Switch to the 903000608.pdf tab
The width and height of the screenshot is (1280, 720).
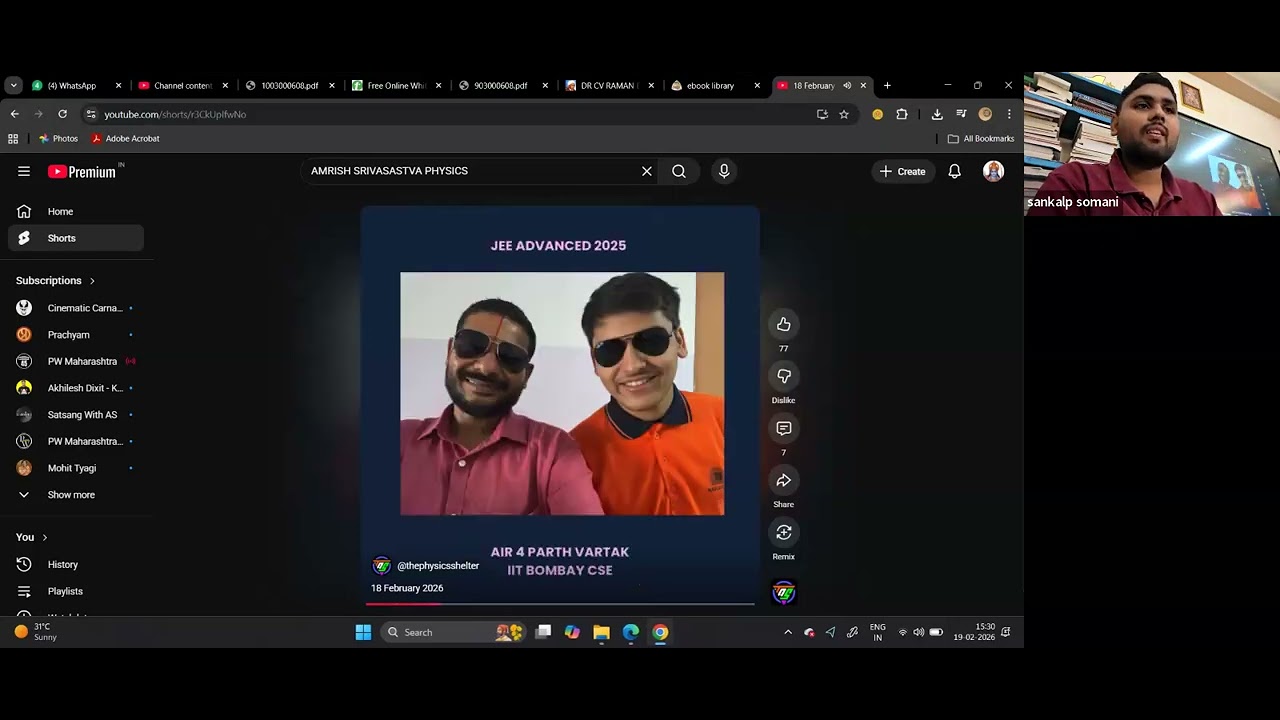pyautogui.click(x=504, y=86)
